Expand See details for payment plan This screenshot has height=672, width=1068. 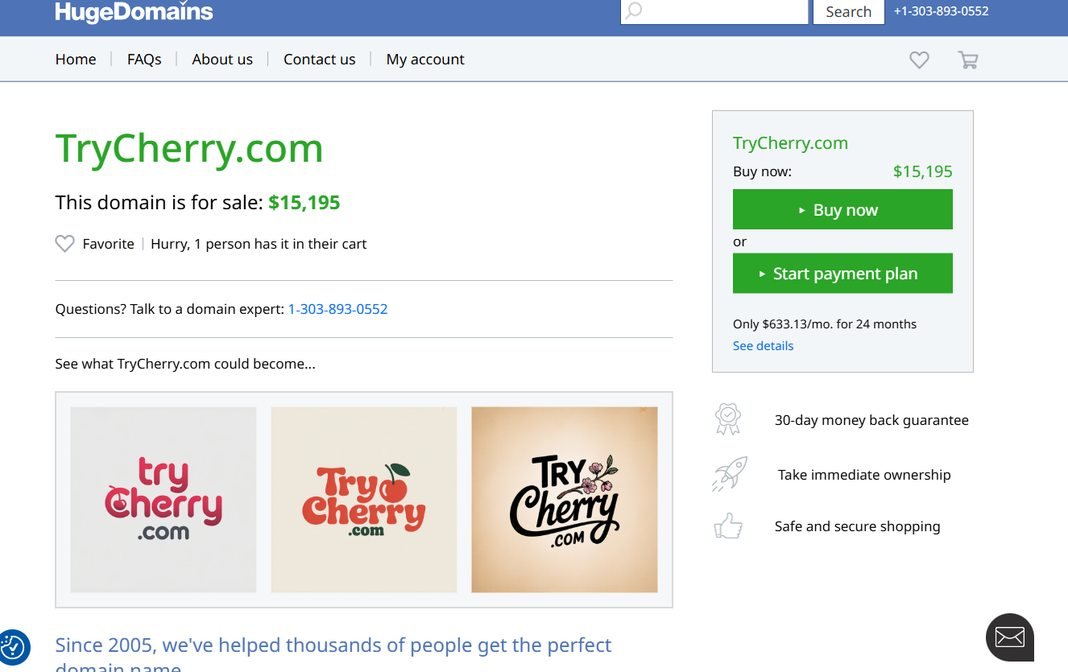click(763, 346)
